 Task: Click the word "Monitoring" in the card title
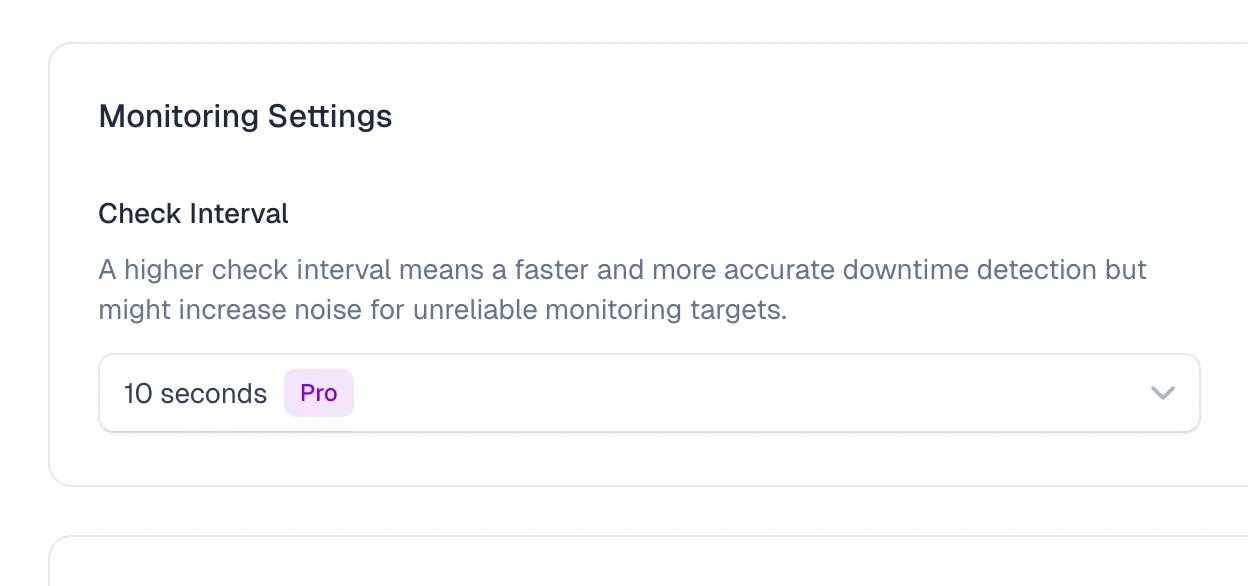point(178,116)
